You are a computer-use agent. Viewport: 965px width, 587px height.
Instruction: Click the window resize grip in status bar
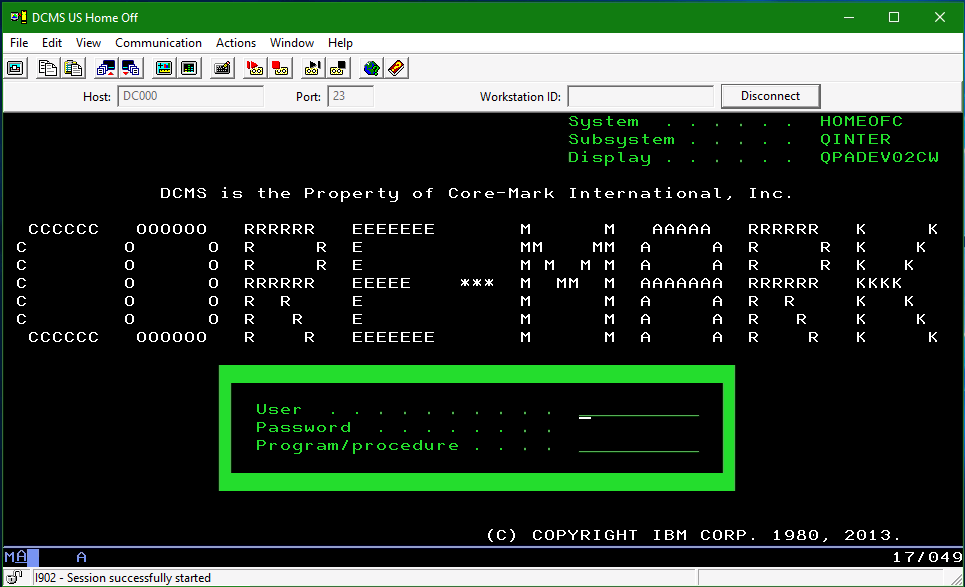pos(956,578)
